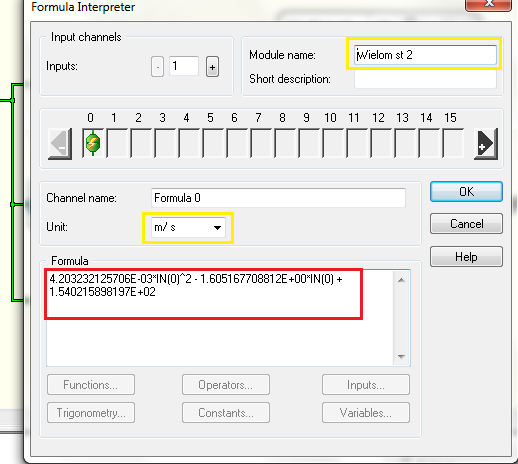The height and width of the screenshot is (464, 518).
Task: Select channel slot 5
Action: point(213,143)
